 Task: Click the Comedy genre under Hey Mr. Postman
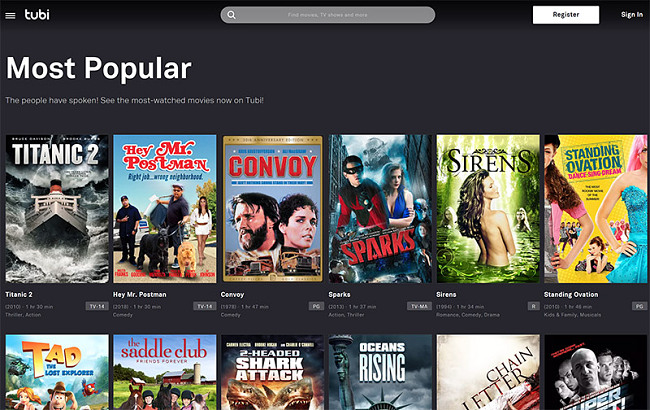pyautogui.click(x=123, y=315)
